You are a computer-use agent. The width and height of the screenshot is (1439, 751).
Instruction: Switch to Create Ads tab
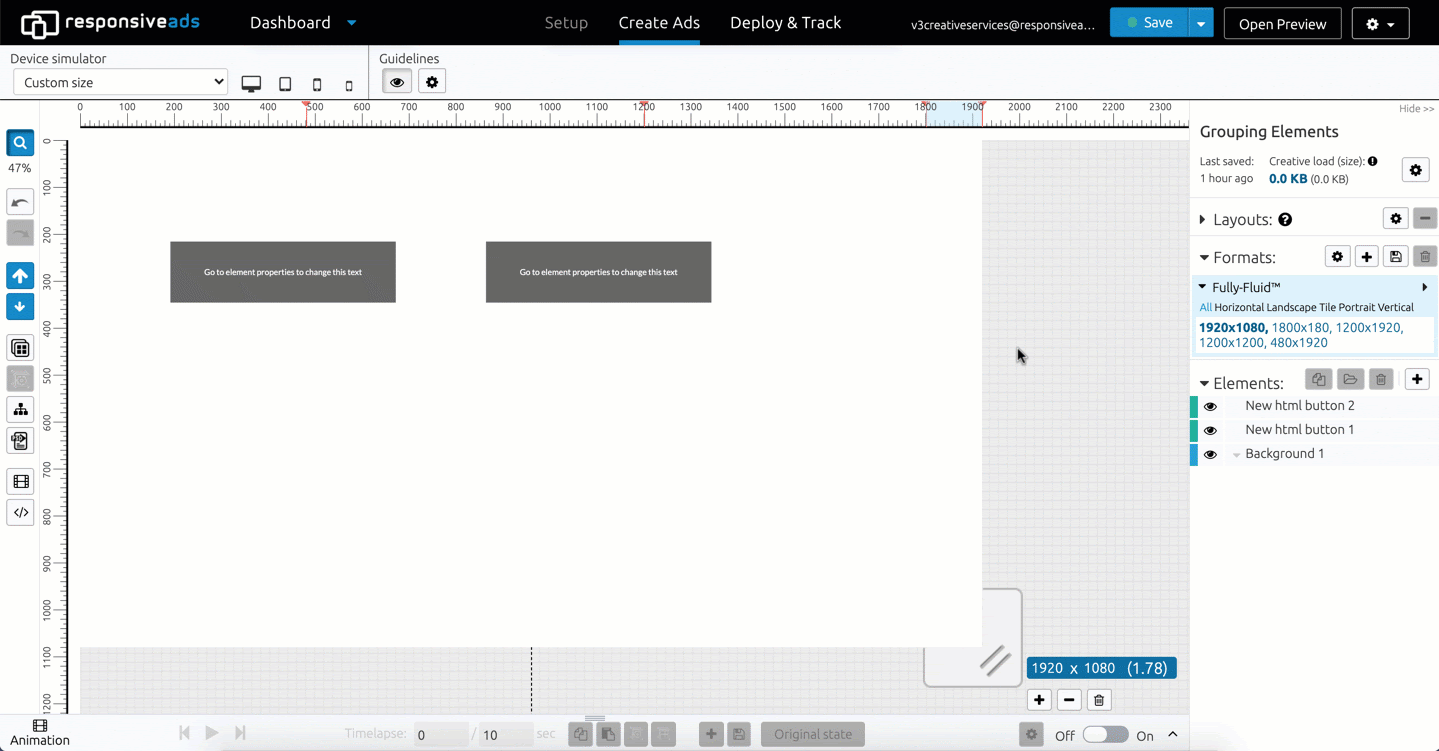pos(659,22)
